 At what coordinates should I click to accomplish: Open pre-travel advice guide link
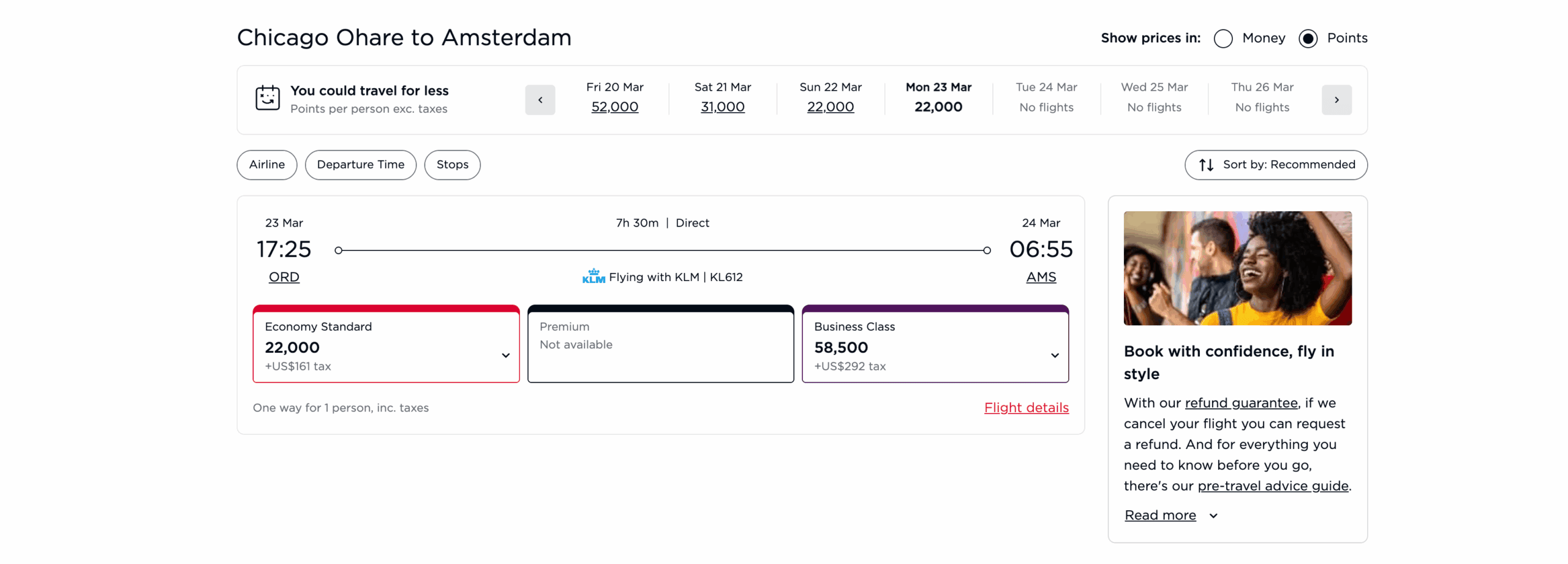(1273, 486)
